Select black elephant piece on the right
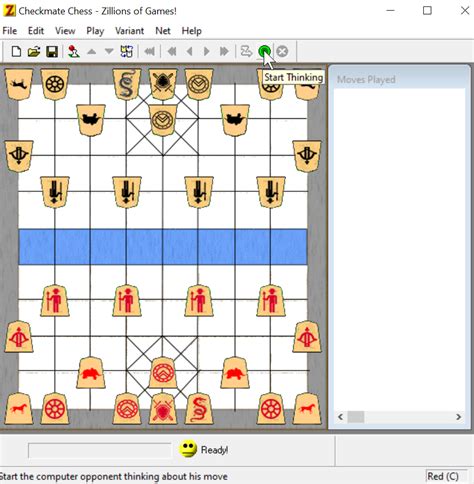The width and height of the screenshot is (474, 484). click(235, 120)
